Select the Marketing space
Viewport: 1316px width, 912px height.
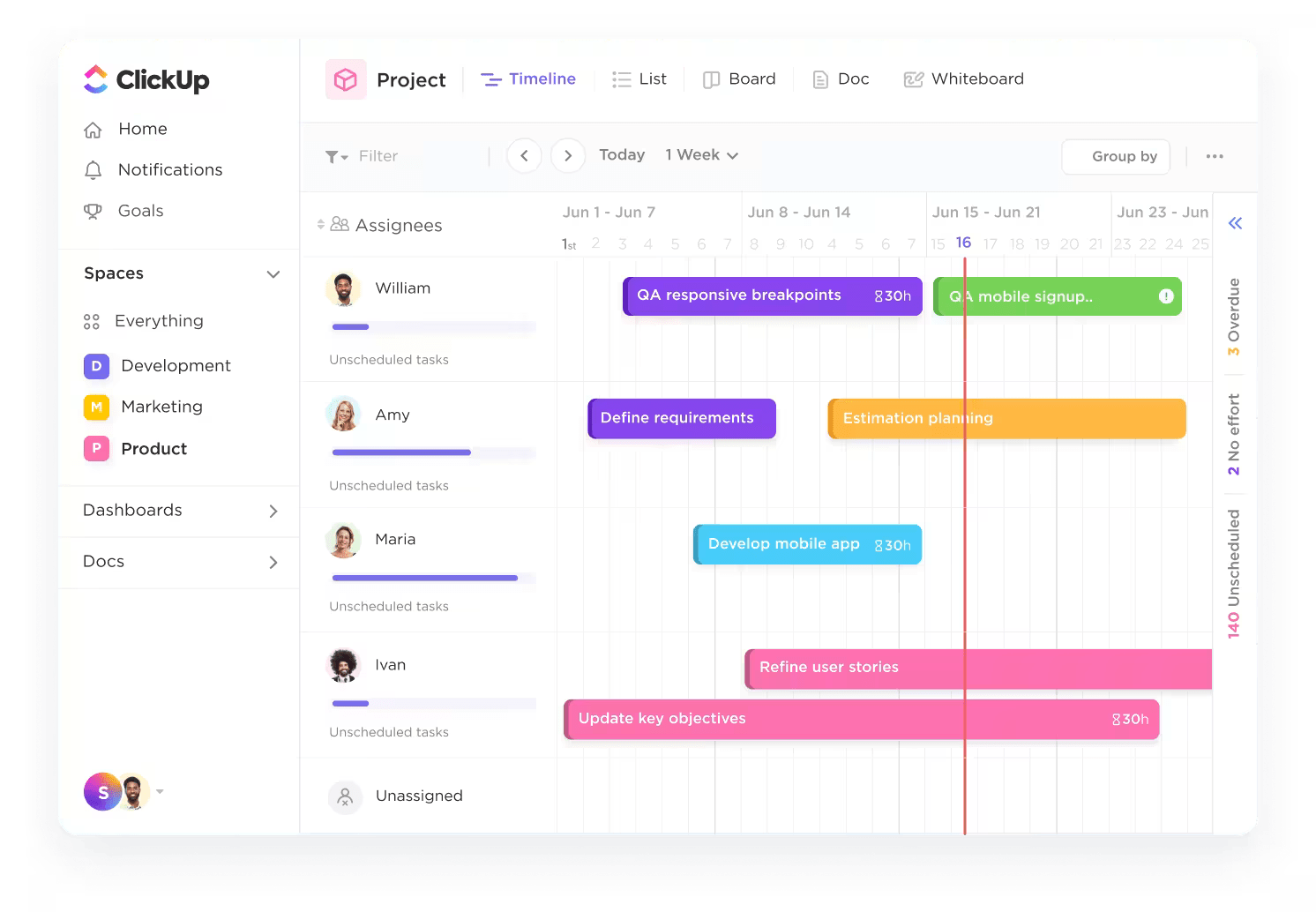(96, 407)
